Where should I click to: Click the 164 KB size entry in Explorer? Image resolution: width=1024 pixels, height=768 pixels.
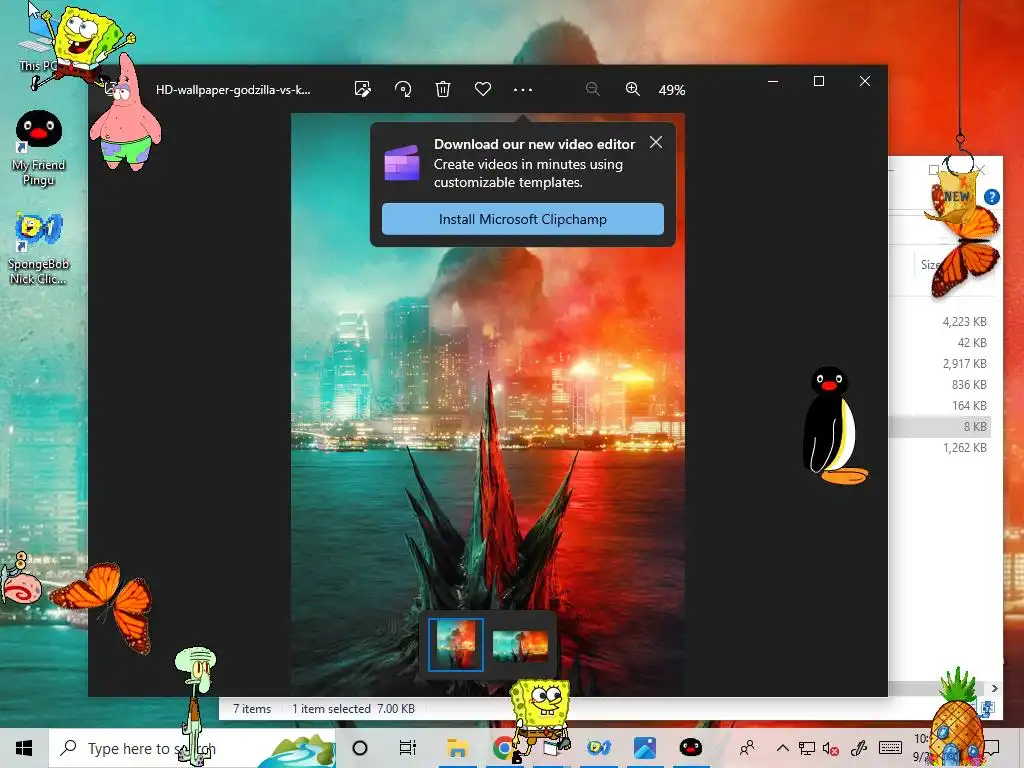tap(968, 406)
